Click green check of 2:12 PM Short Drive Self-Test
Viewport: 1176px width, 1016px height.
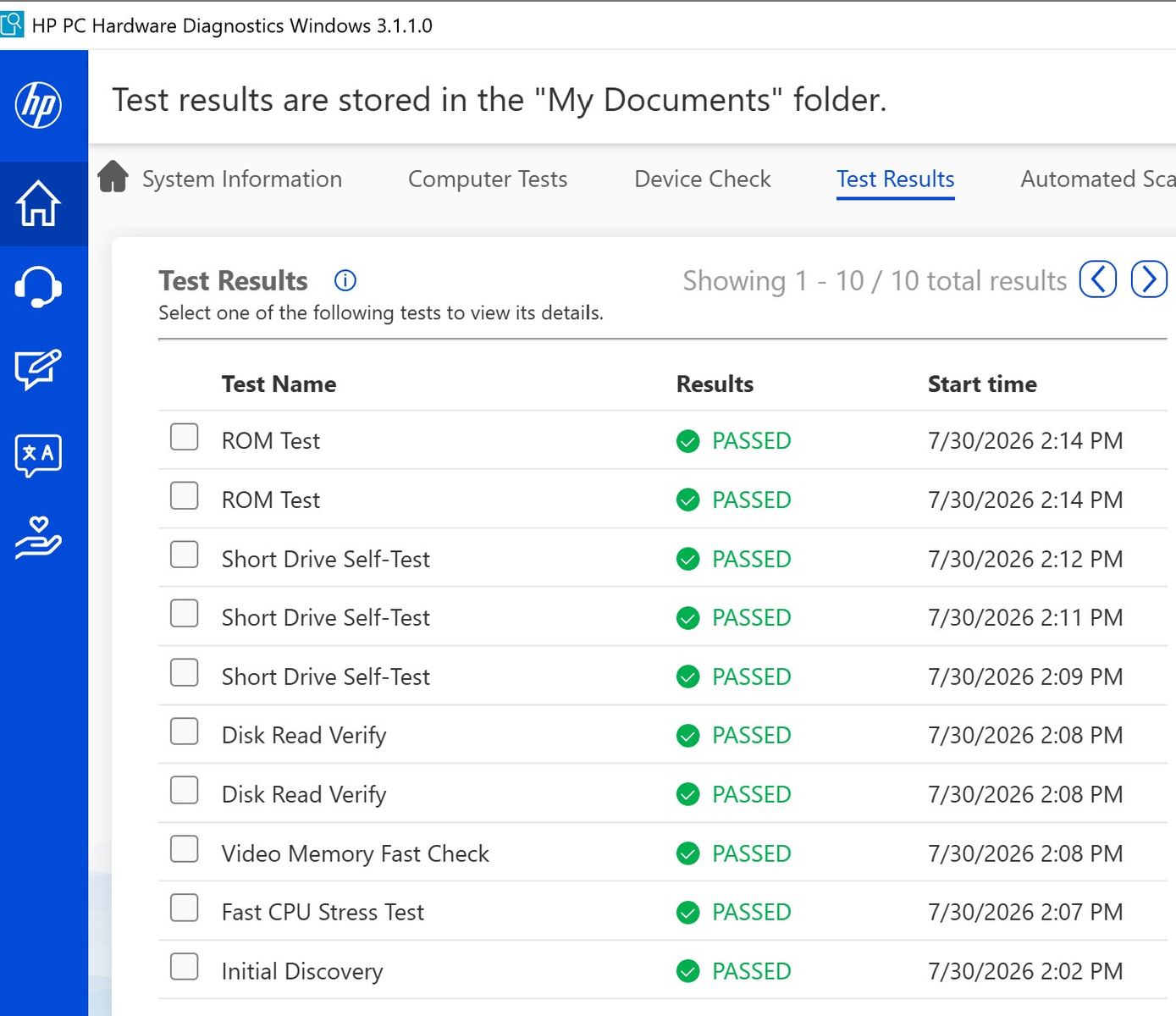click(x=688, y=559)
